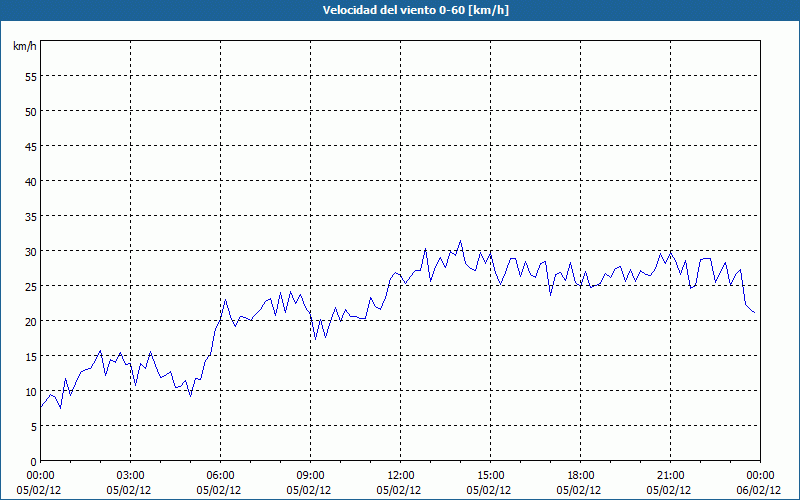Click the '05/02/12' date beneath '12:00'
This screenshot has width=800, height=500.
[399, 490]
